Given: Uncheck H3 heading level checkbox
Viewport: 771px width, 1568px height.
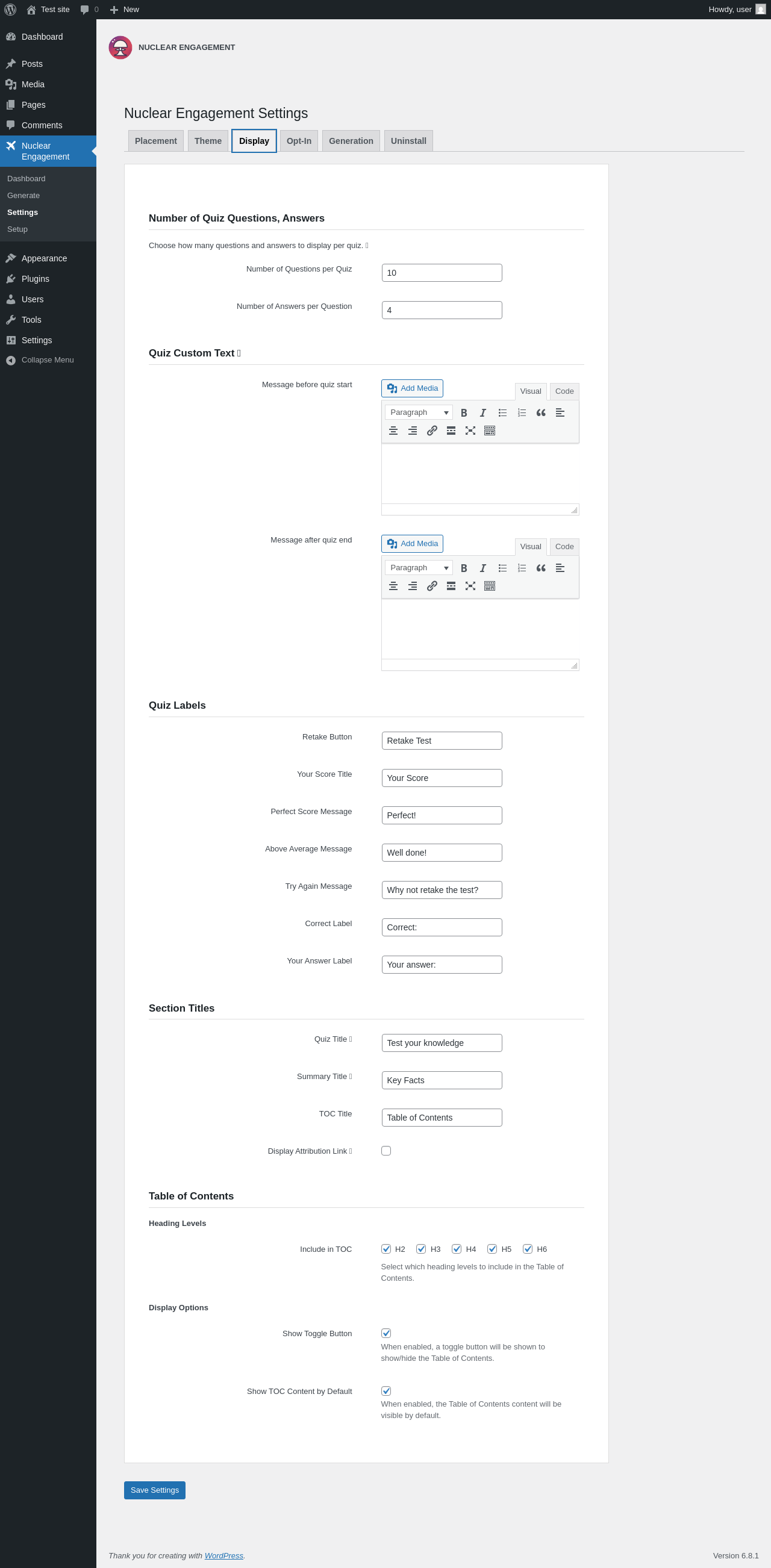Looking at the screenshot, I should pos(421,1248).
